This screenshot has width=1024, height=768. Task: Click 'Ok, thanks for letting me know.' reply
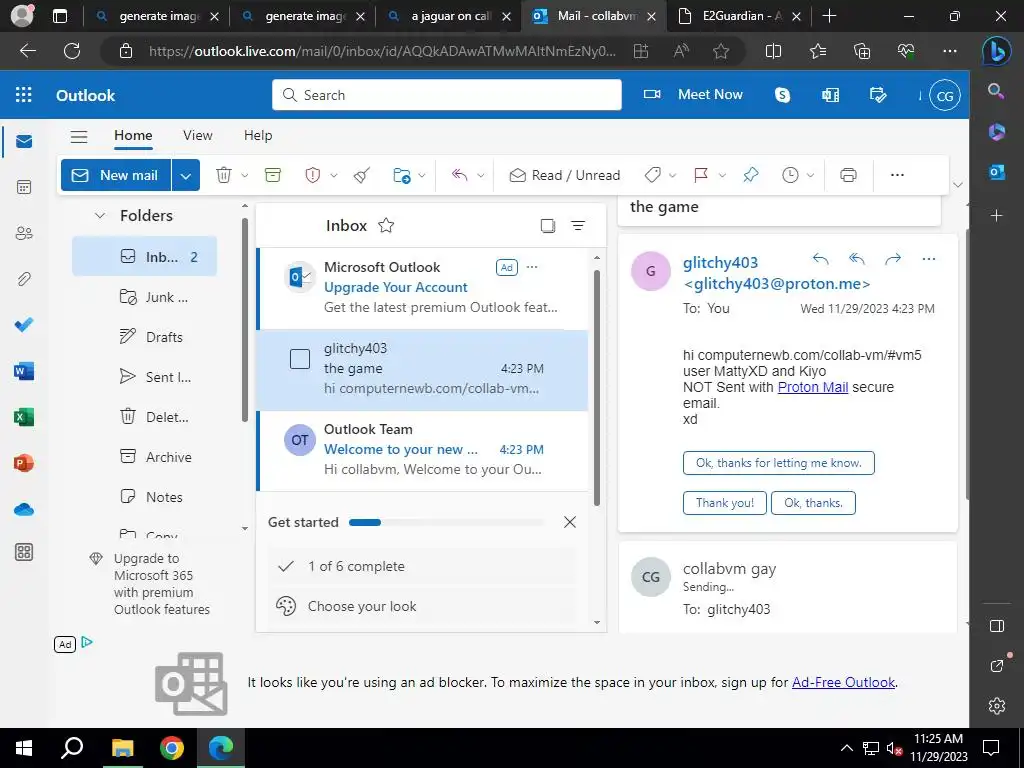[778, 463]
